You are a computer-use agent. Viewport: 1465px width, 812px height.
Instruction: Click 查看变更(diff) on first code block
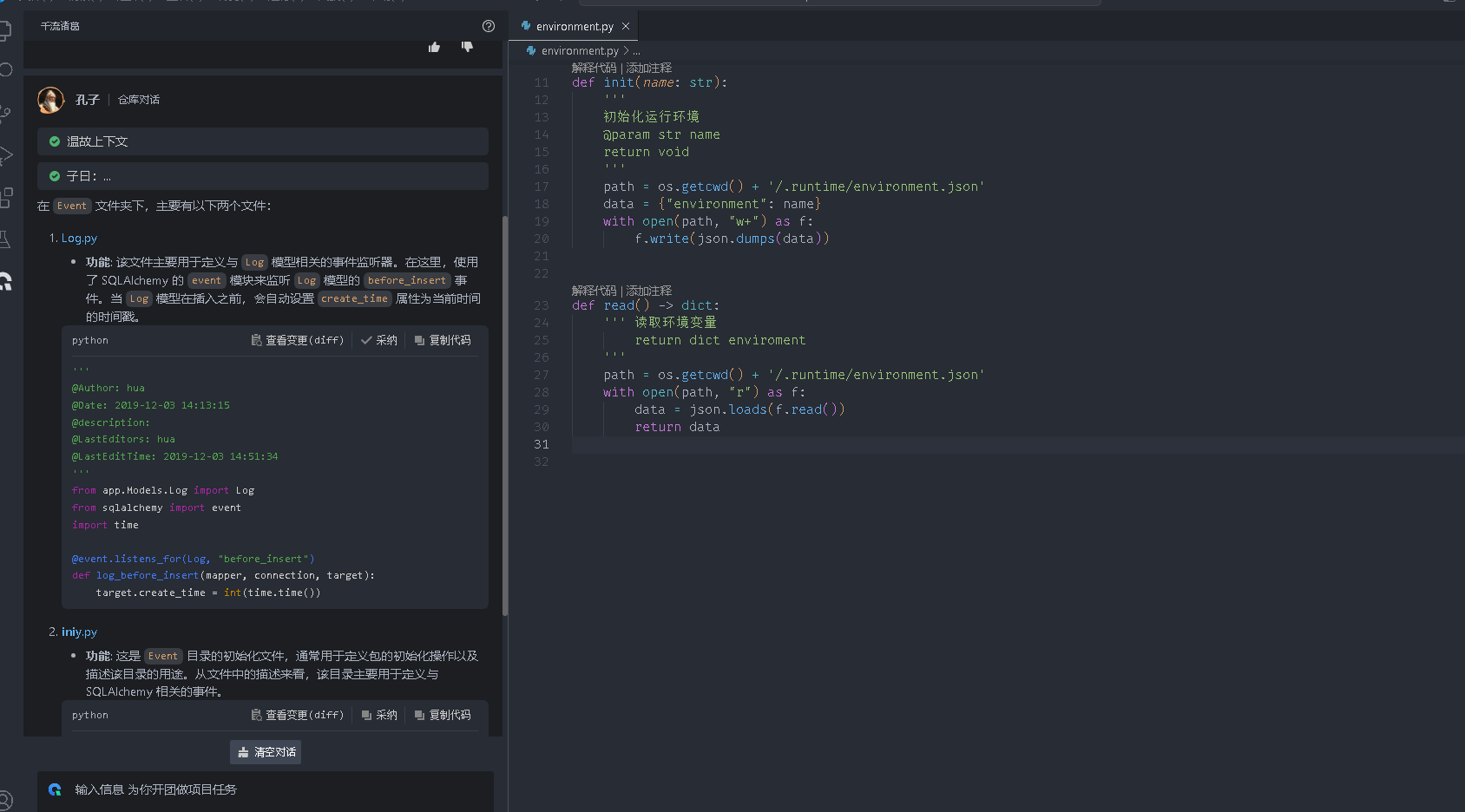coord(298,340)
